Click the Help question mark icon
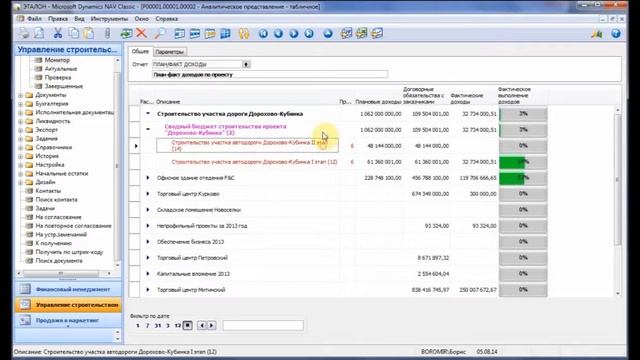 click(616, 33)
